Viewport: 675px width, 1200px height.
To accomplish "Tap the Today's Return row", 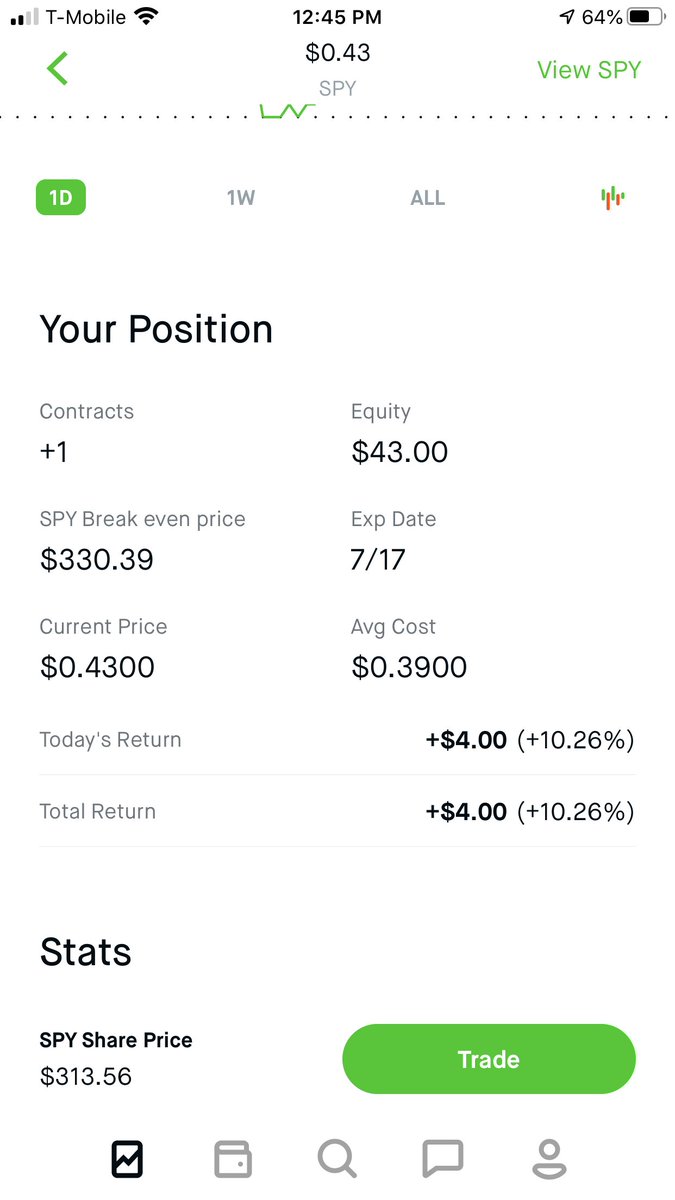I will pyautogui.click(x=337, y=740).
